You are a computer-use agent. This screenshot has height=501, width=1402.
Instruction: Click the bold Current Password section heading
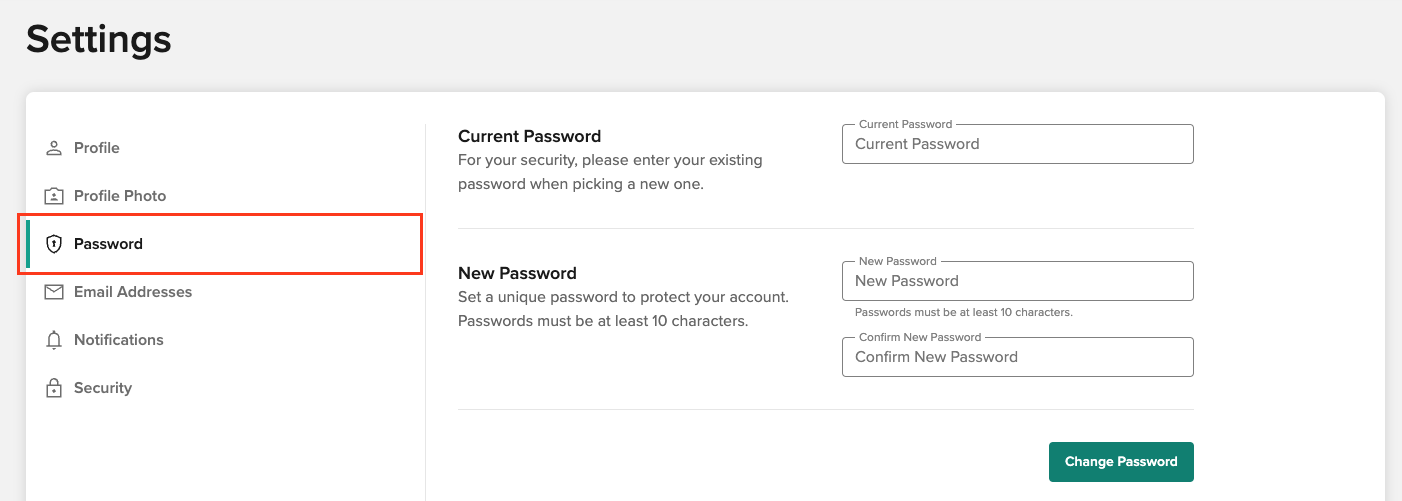(530, 136)
